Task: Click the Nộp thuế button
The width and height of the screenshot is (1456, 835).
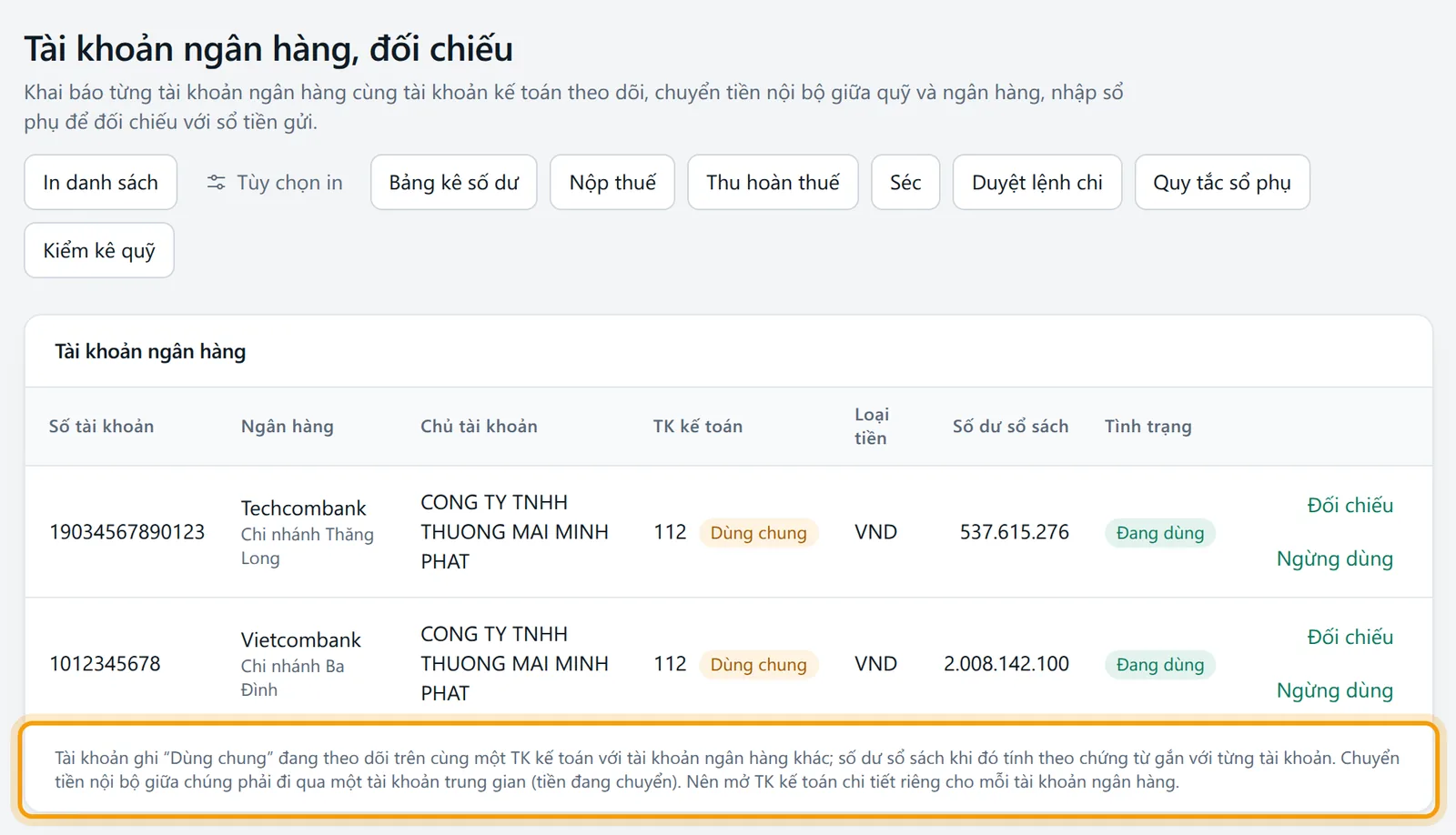Action: [x=612, y=183]
